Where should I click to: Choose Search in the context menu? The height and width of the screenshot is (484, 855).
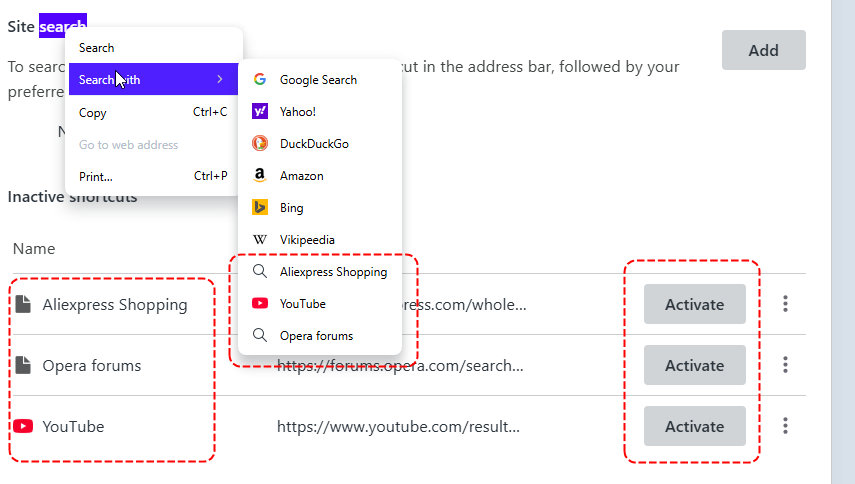[153, 48]
